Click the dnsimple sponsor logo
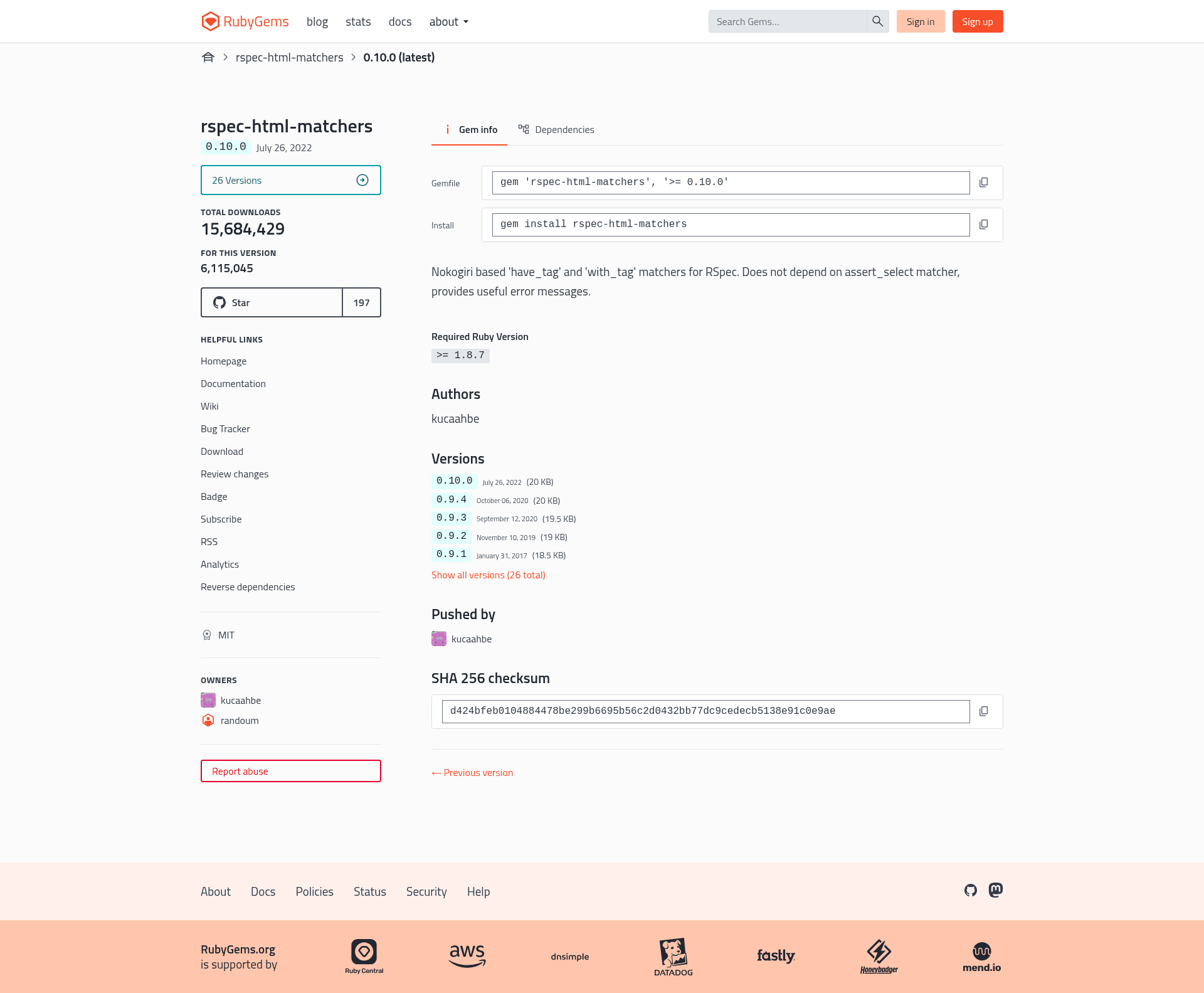 pos(570,957)
